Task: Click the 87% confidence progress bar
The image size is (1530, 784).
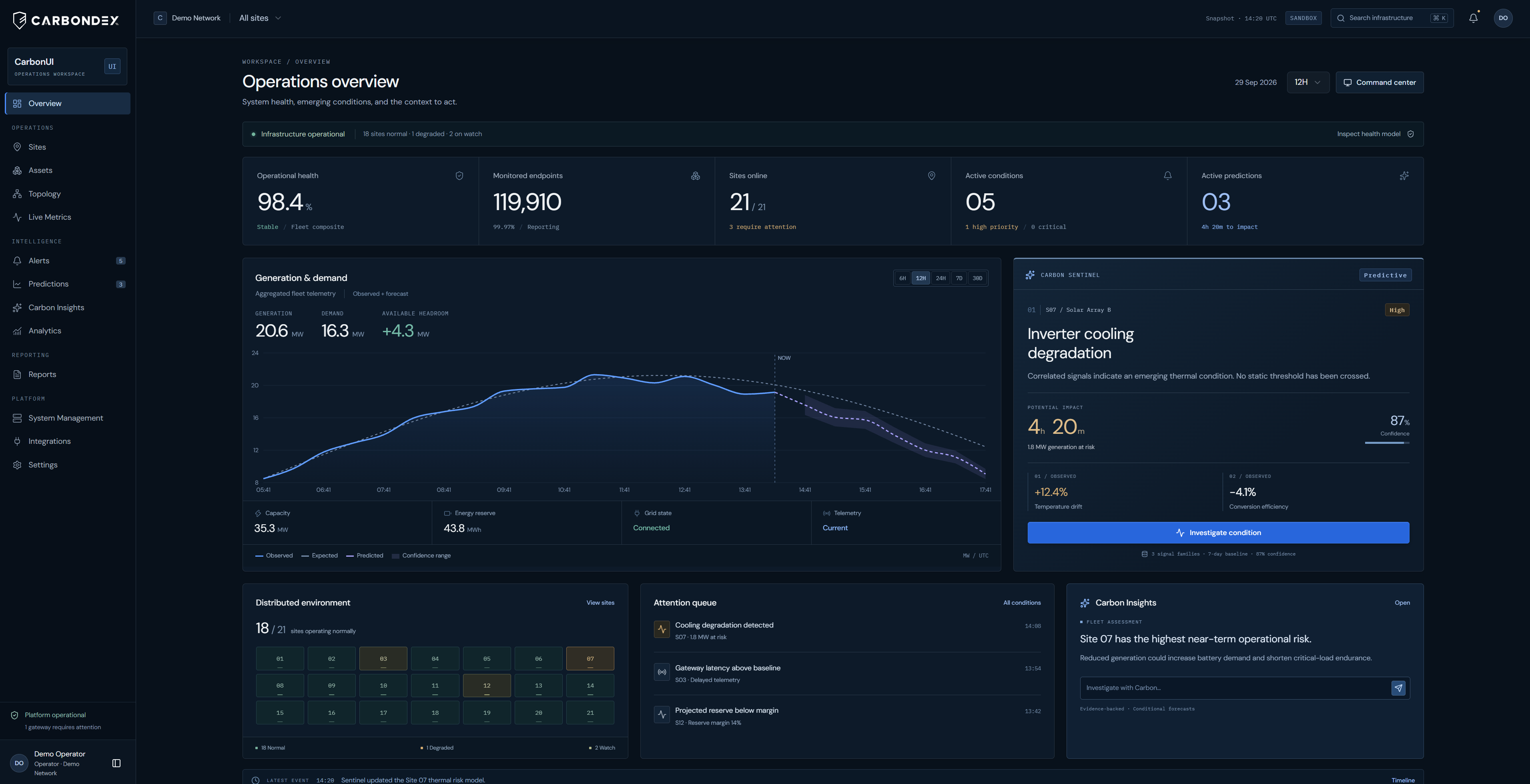Action: [1387, 443]
